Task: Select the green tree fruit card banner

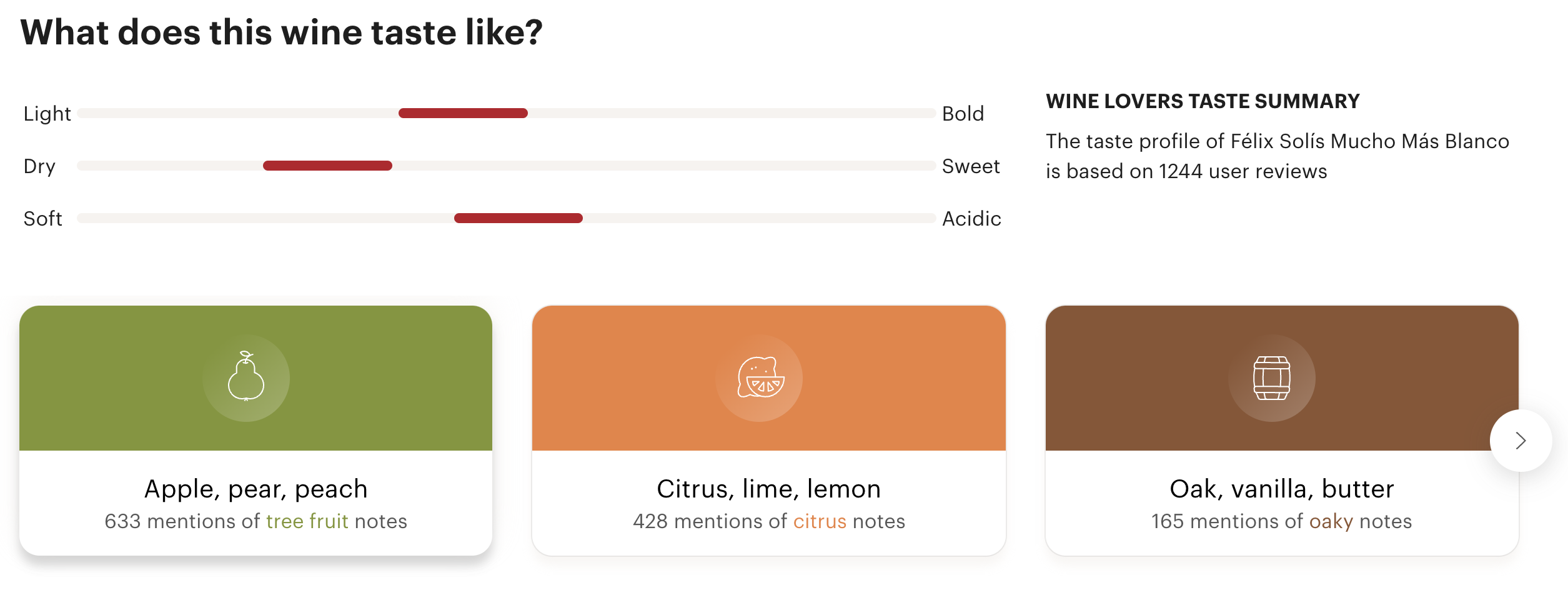Action: (x=256, y=378)
